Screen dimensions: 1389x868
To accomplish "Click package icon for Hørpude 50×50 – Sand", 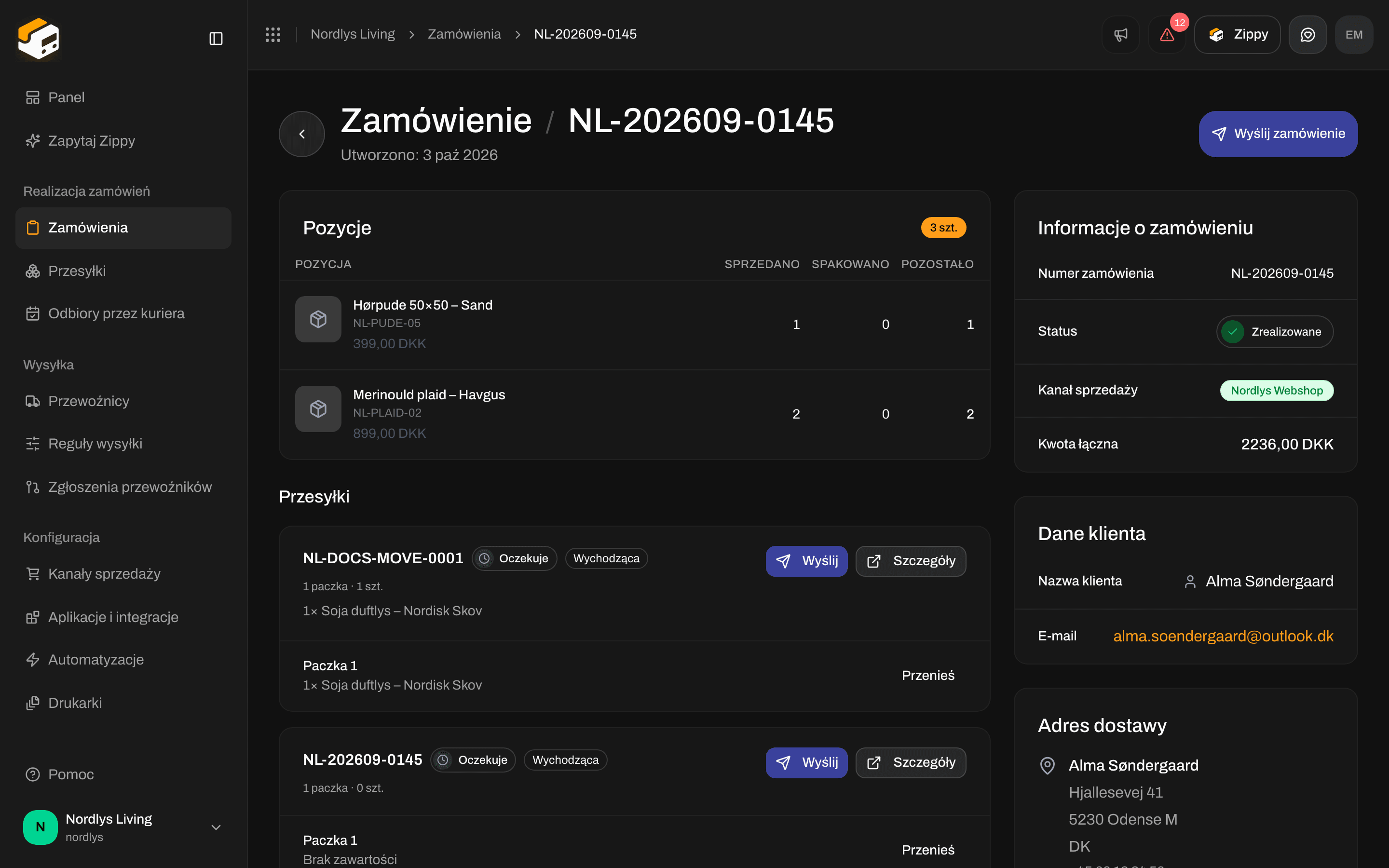I will pyautogui.click(x=318, y=319).
